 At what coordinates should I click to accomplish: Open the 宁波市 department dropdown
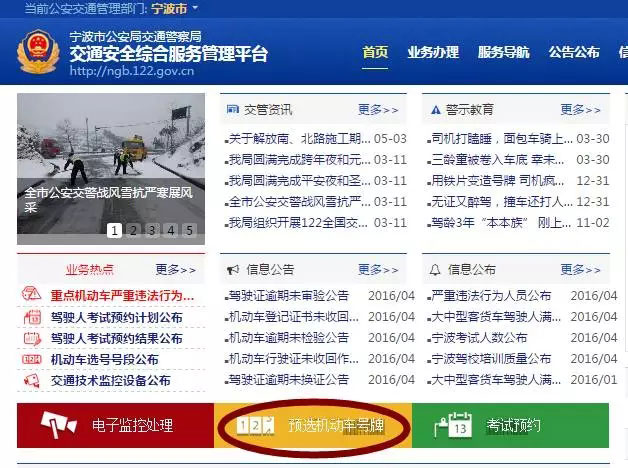174,8
